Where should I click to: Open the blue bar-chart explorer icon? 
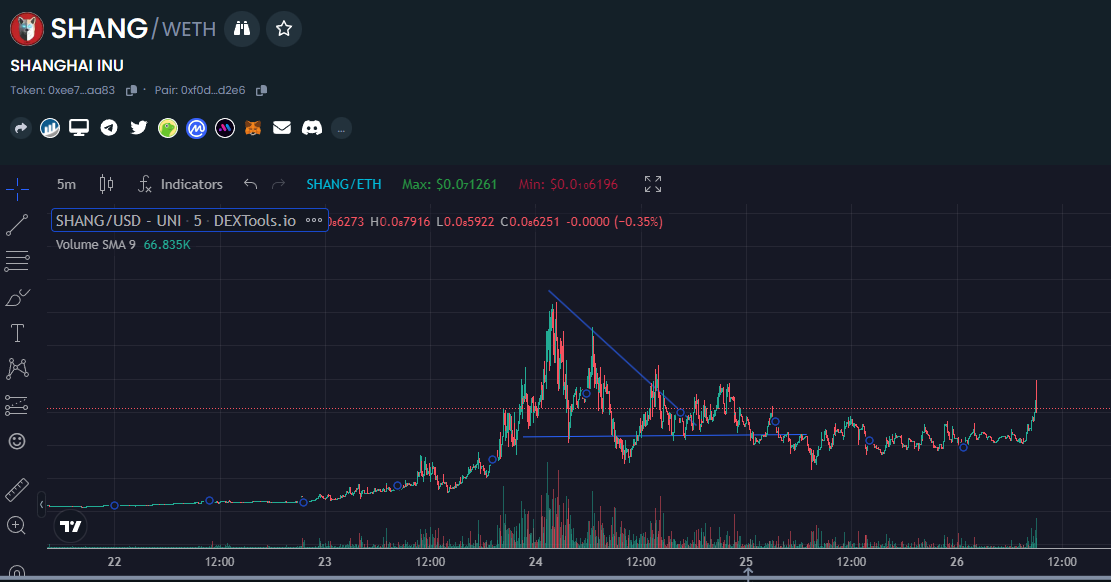(x=50, y=128)
